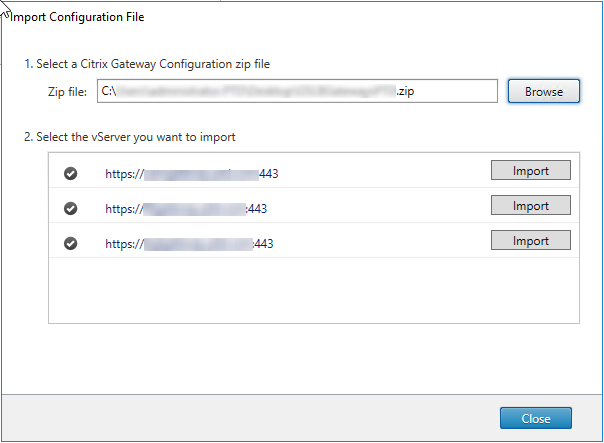
Task: Import the second vServer in the list
Action: [x=530, y=206]
